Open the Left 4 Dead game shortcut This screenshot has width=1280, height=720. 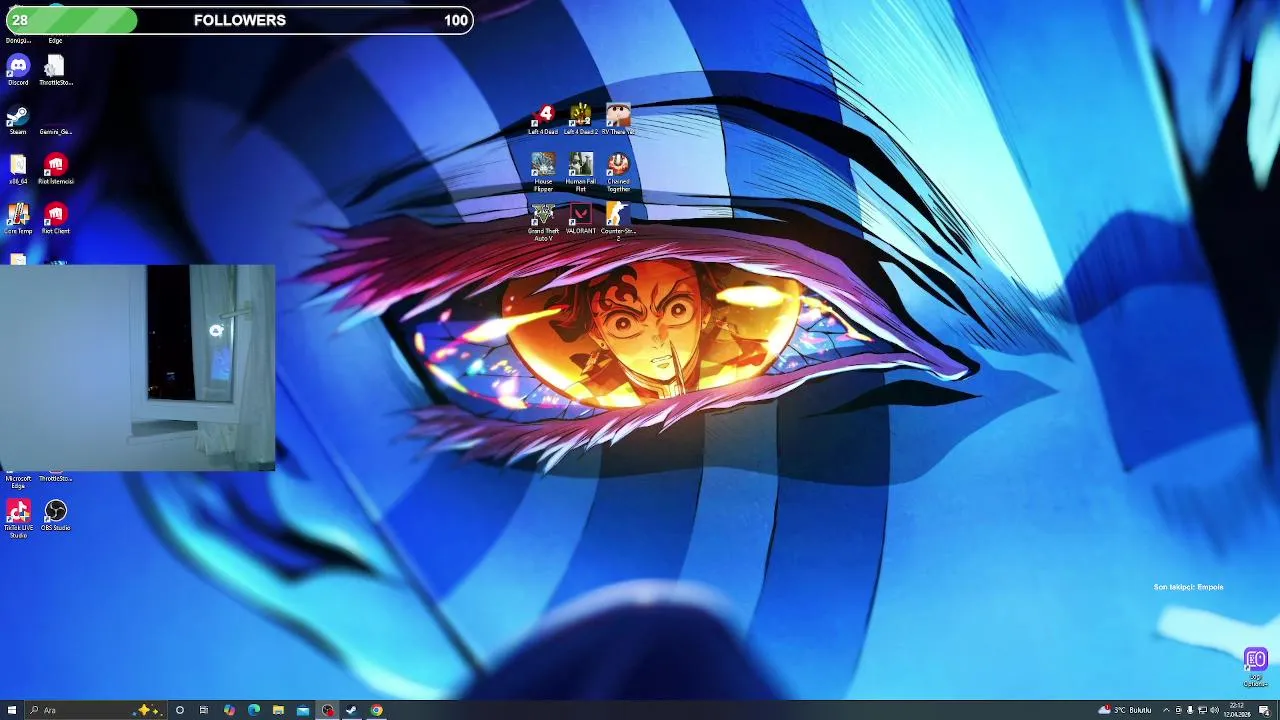click(543, 119)
